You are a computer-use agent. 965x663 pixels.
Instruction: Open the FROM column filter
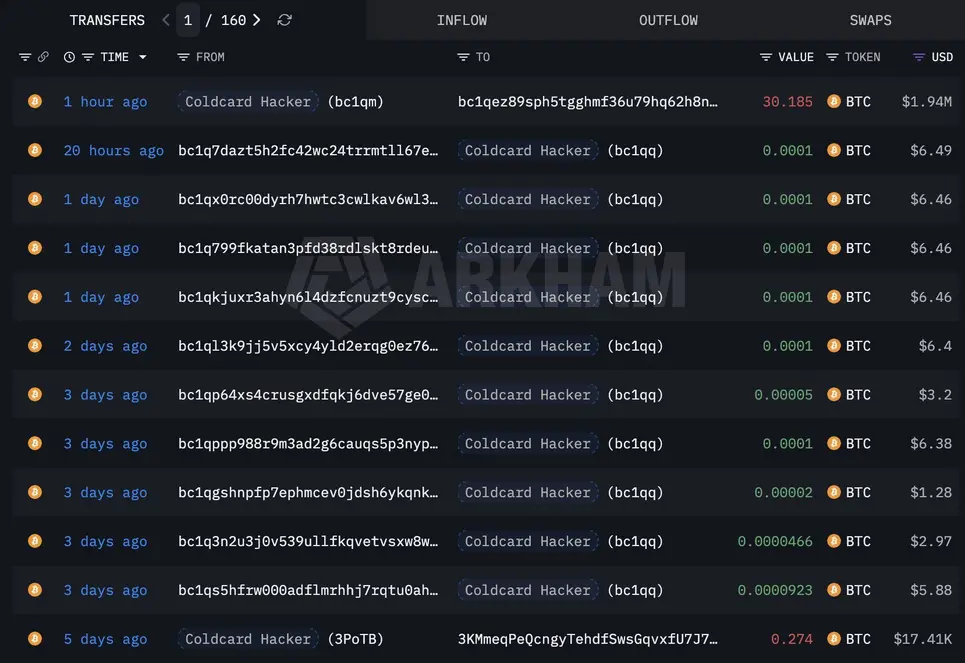tap(183, 57)
